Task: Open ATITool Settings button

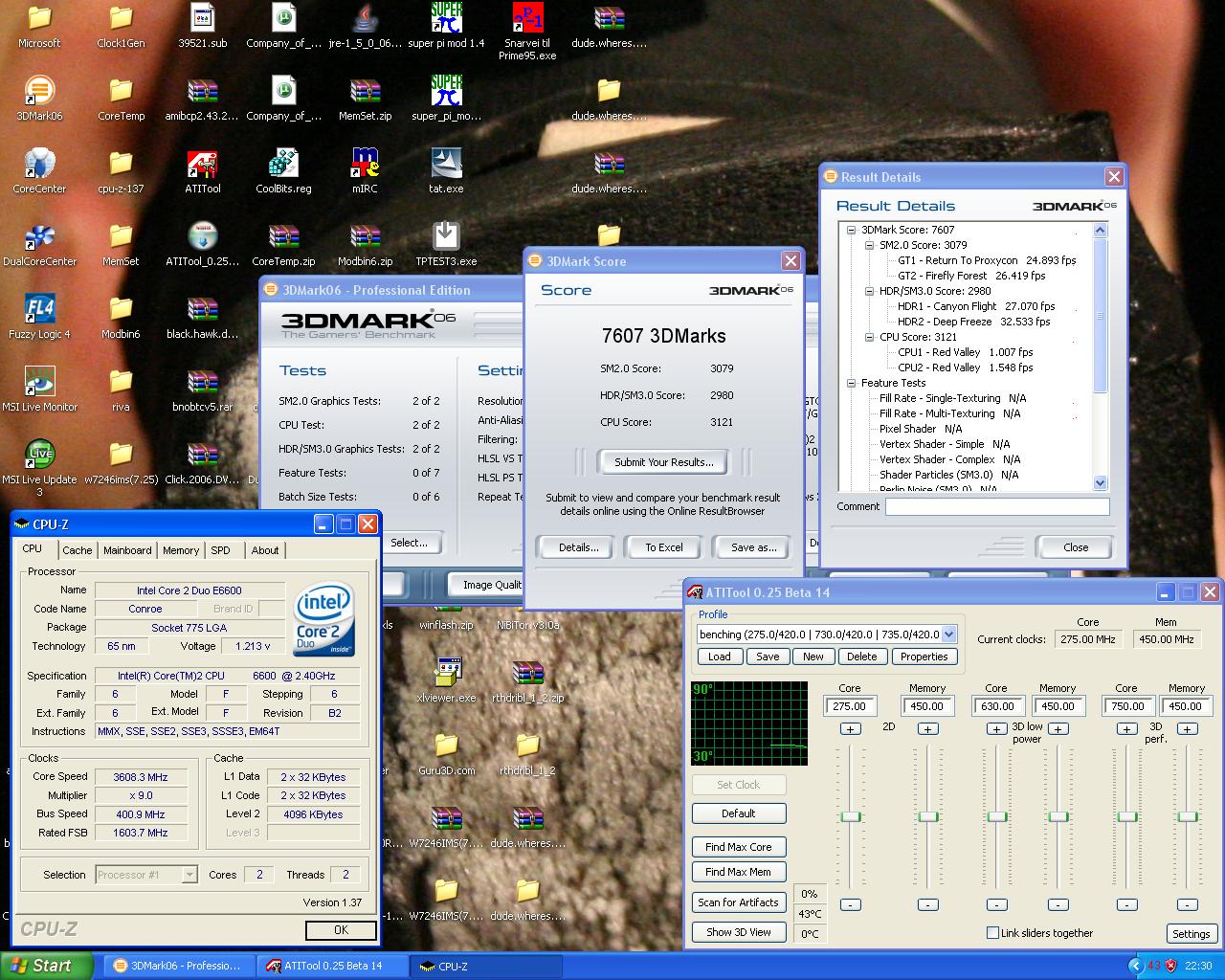Action: [1191, 933]
